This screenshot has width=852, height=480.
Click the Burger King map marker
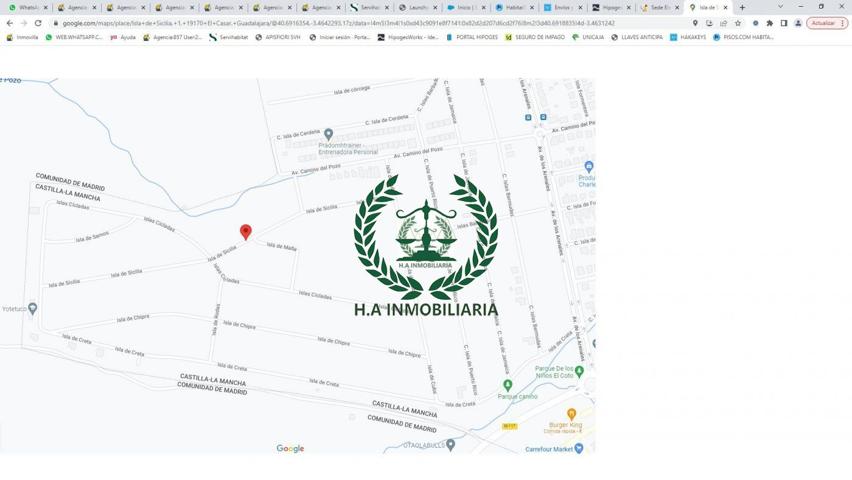[x=571, y=414]
